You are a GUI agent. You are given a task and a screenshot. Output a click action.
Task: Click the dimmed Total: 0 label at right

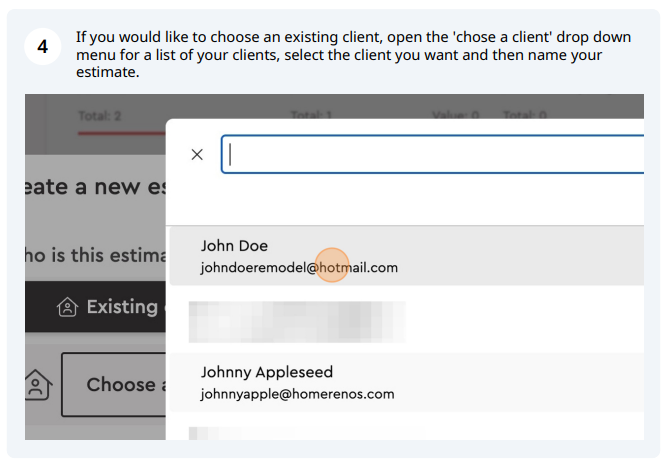click(524, 115)
